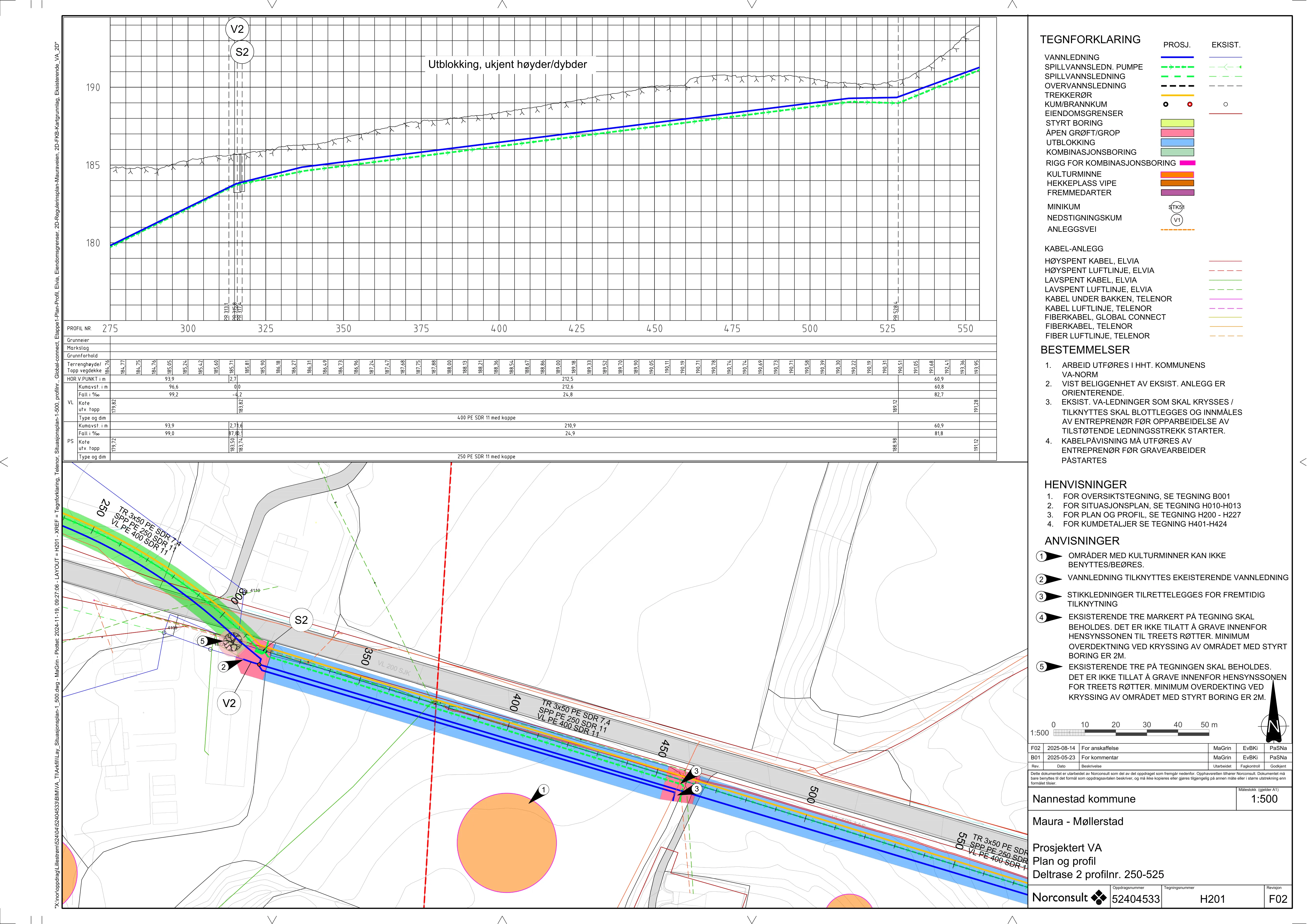Click "400 PE SDR 11 med kappe" in table

[486, 418]
